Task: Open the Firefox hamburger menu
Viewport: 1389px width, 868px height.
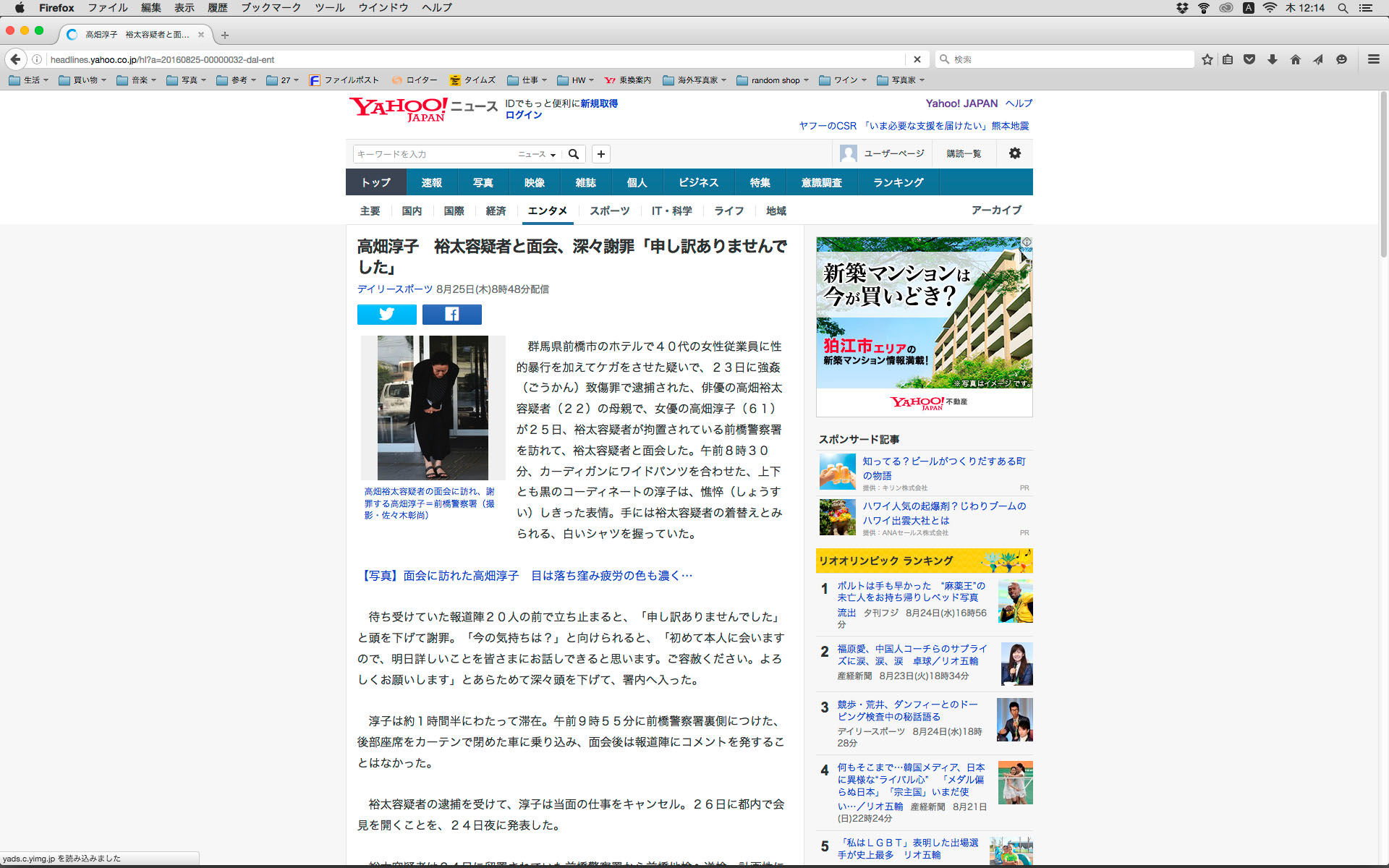Action: pos(1373,59)
